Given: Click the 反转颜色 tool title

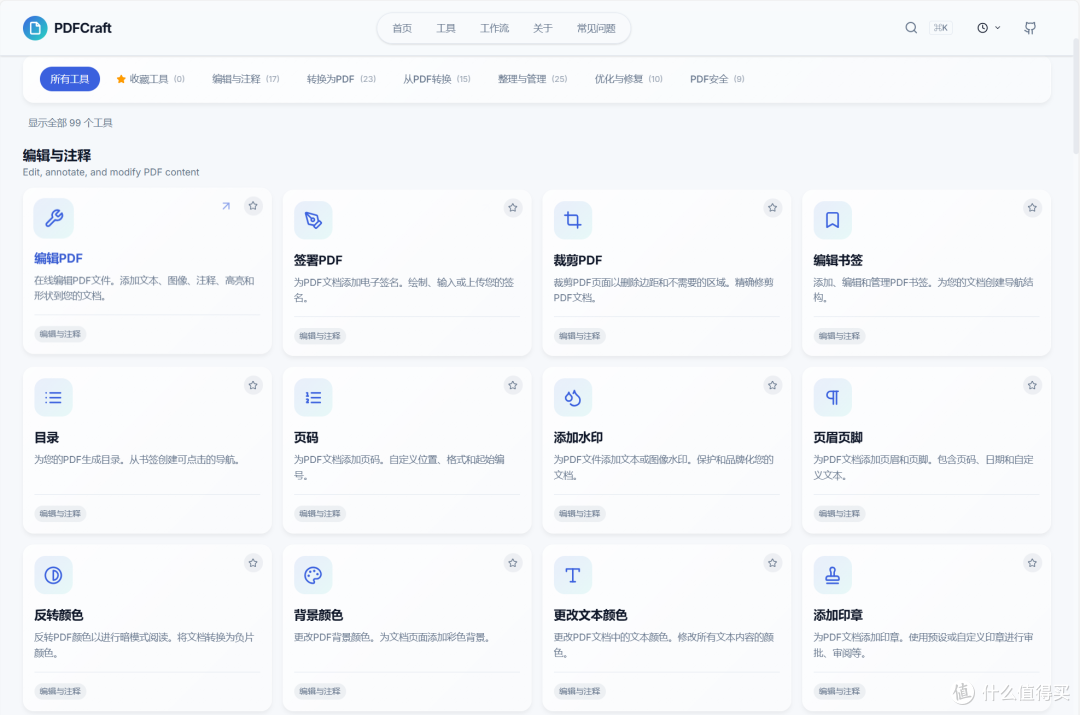Looking at the screenshot, I should tap(59, 615).
